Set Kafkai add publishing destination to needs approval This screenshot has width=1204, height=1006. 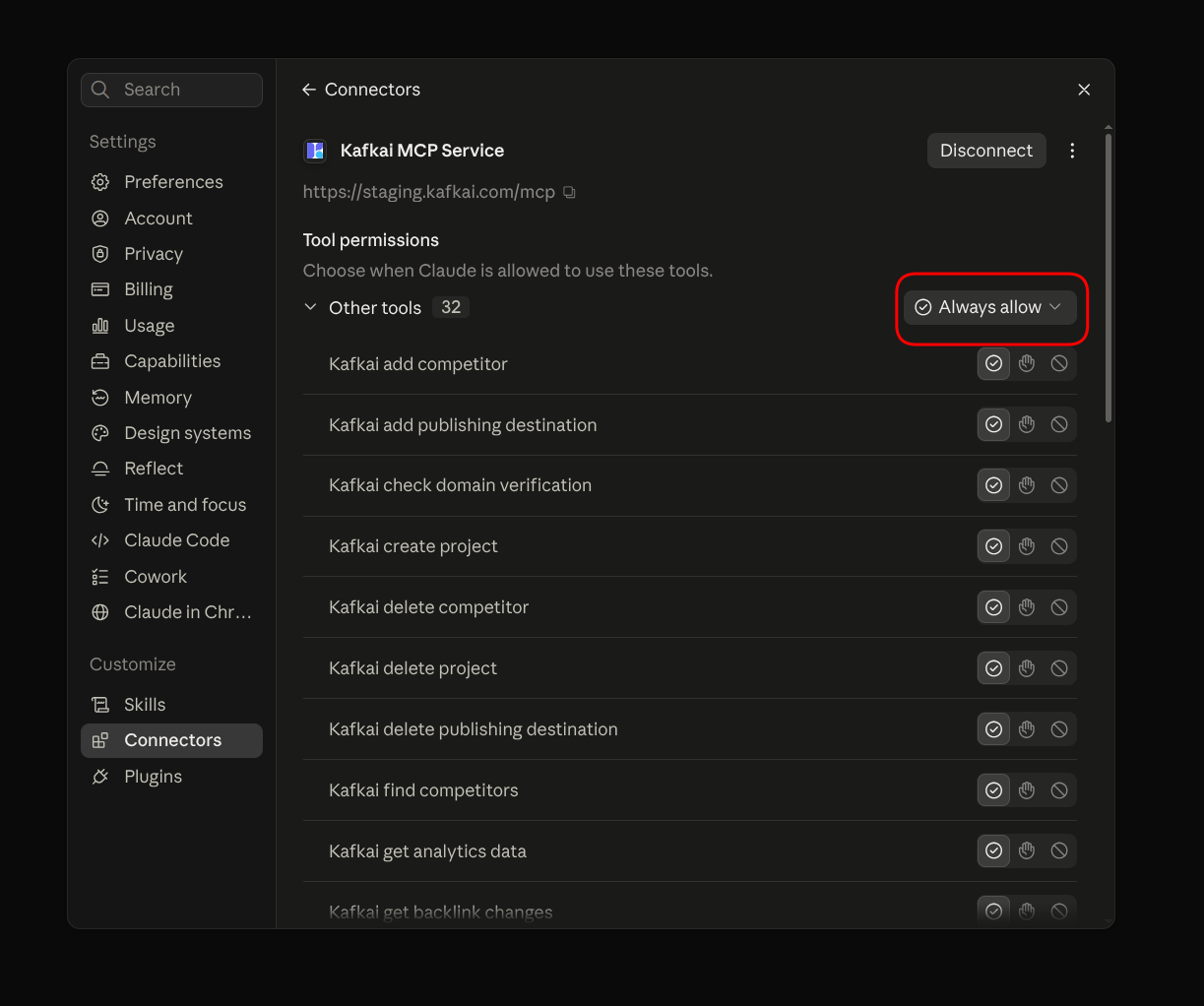tap(1027, 424)
